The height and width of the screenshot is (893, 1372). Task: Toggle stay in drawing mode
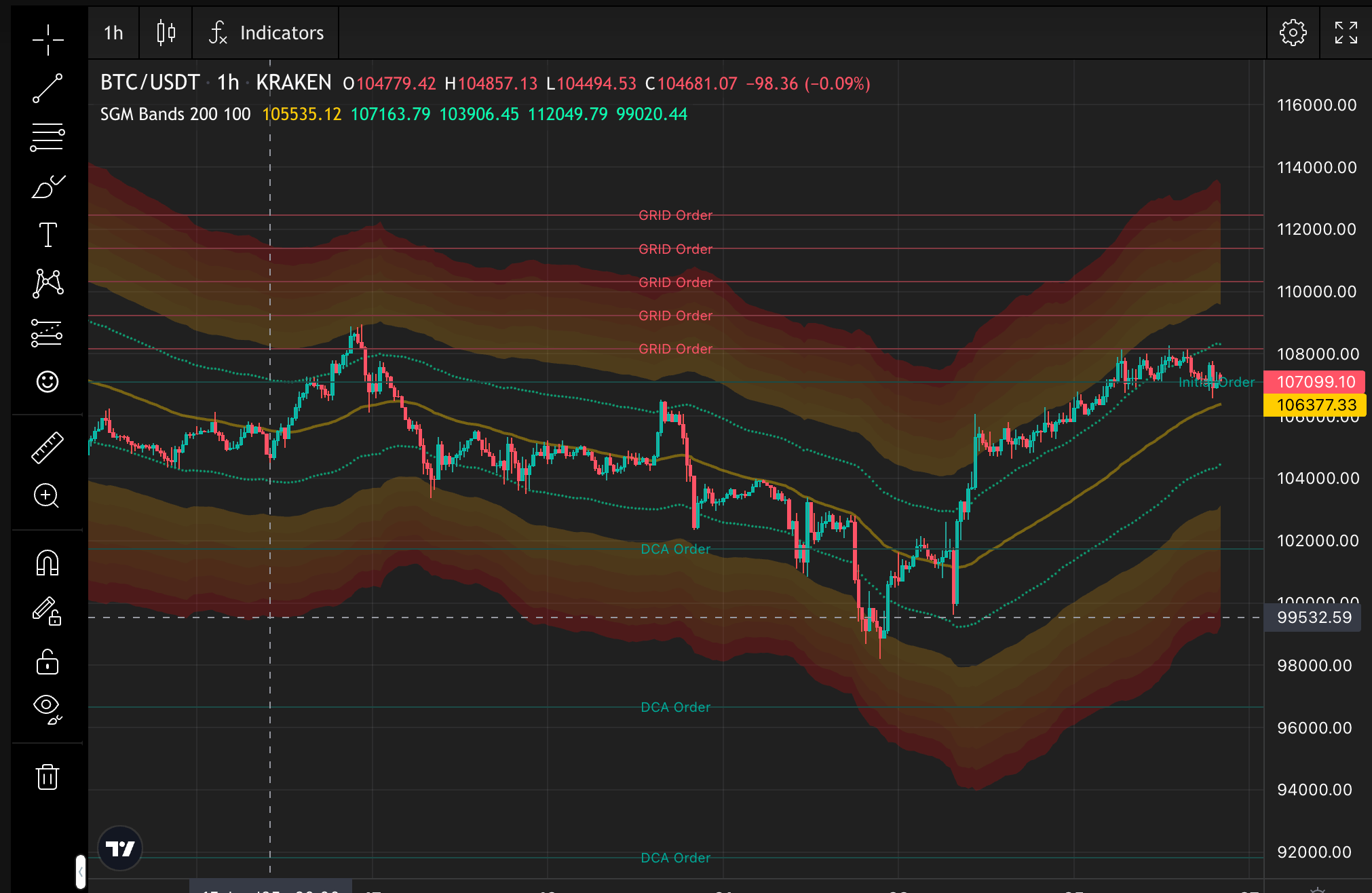47,611
